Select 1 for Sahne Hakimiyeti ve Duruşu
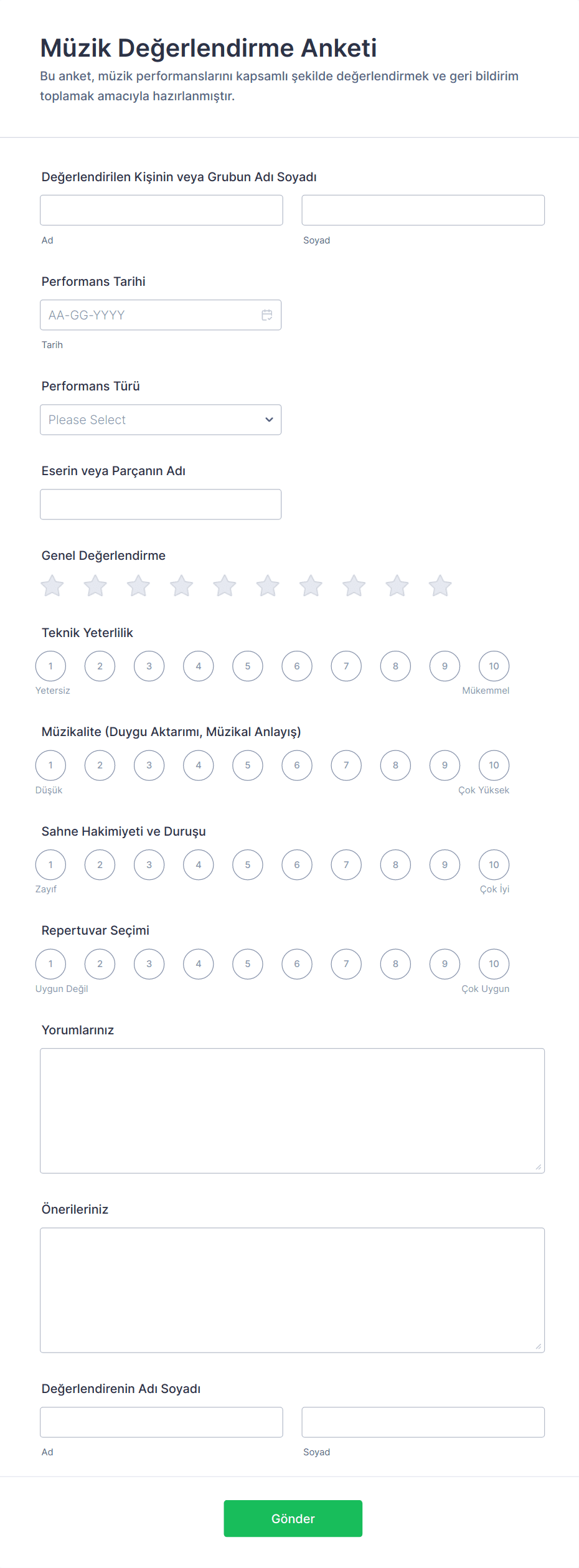The width and height of the screenshot is (579, 1568). click(x=50, y=865)
